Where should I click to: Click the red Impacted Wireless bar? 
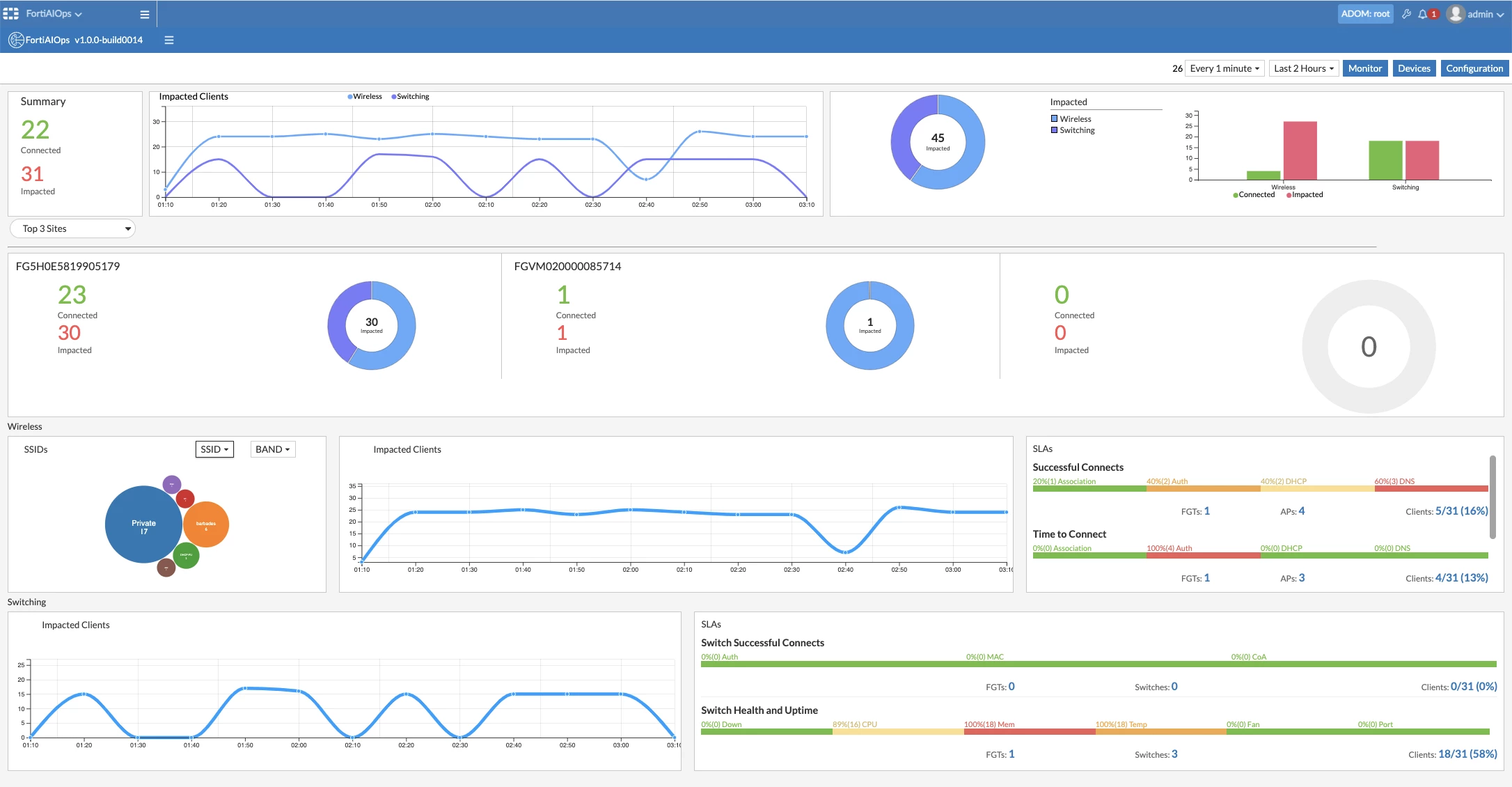coord(1300,150)
